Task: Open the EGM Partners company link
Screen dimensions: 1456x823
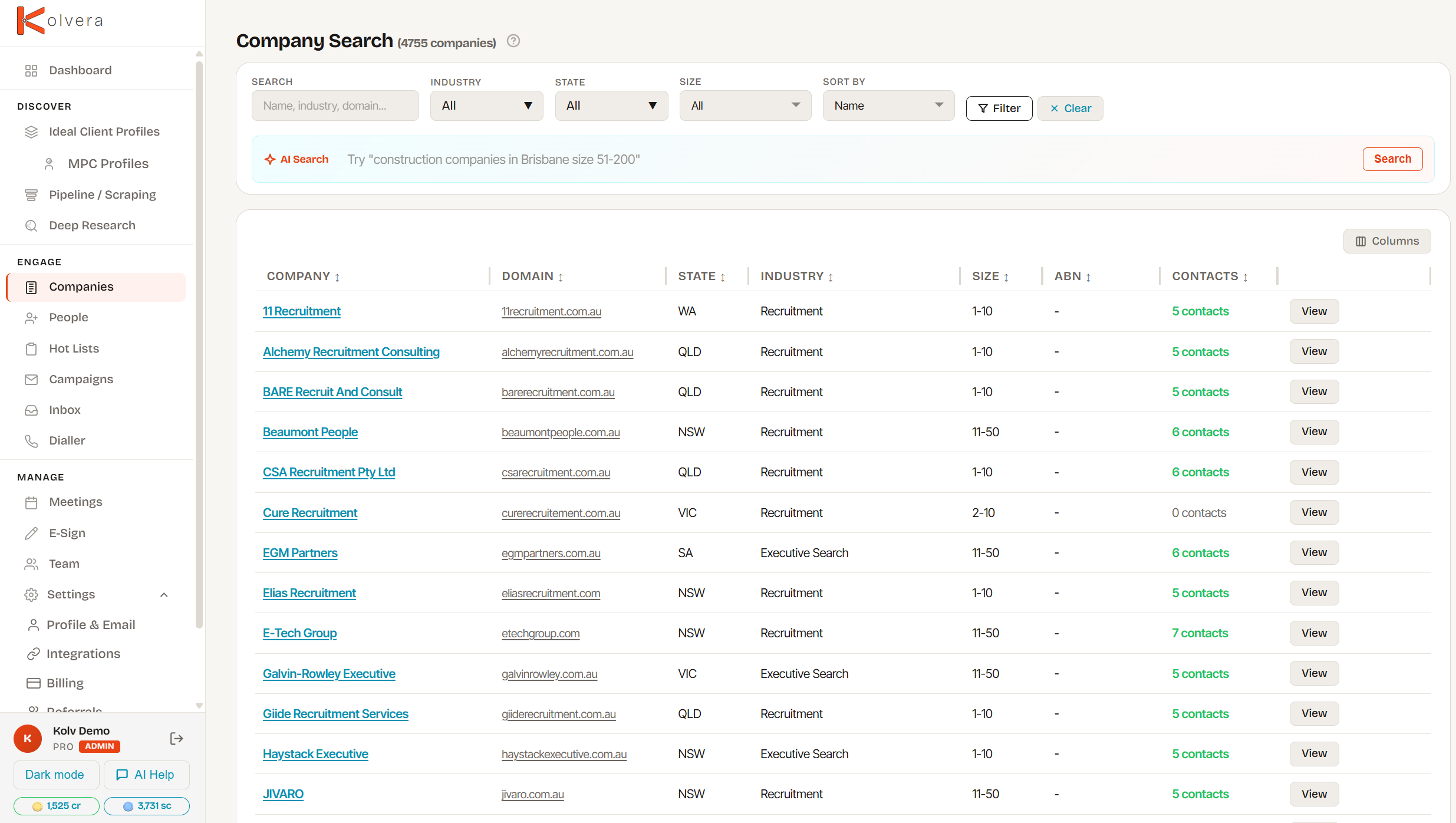Action: click(300, 553)
